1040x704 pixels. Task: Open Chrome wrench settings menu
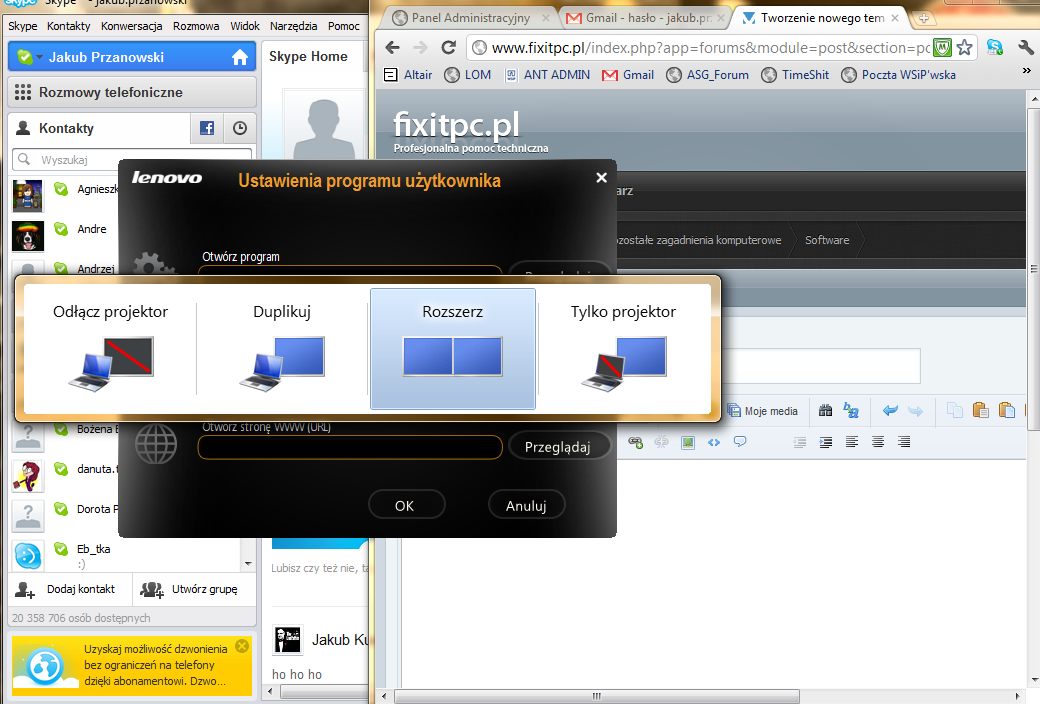(x=1025, y=47)
